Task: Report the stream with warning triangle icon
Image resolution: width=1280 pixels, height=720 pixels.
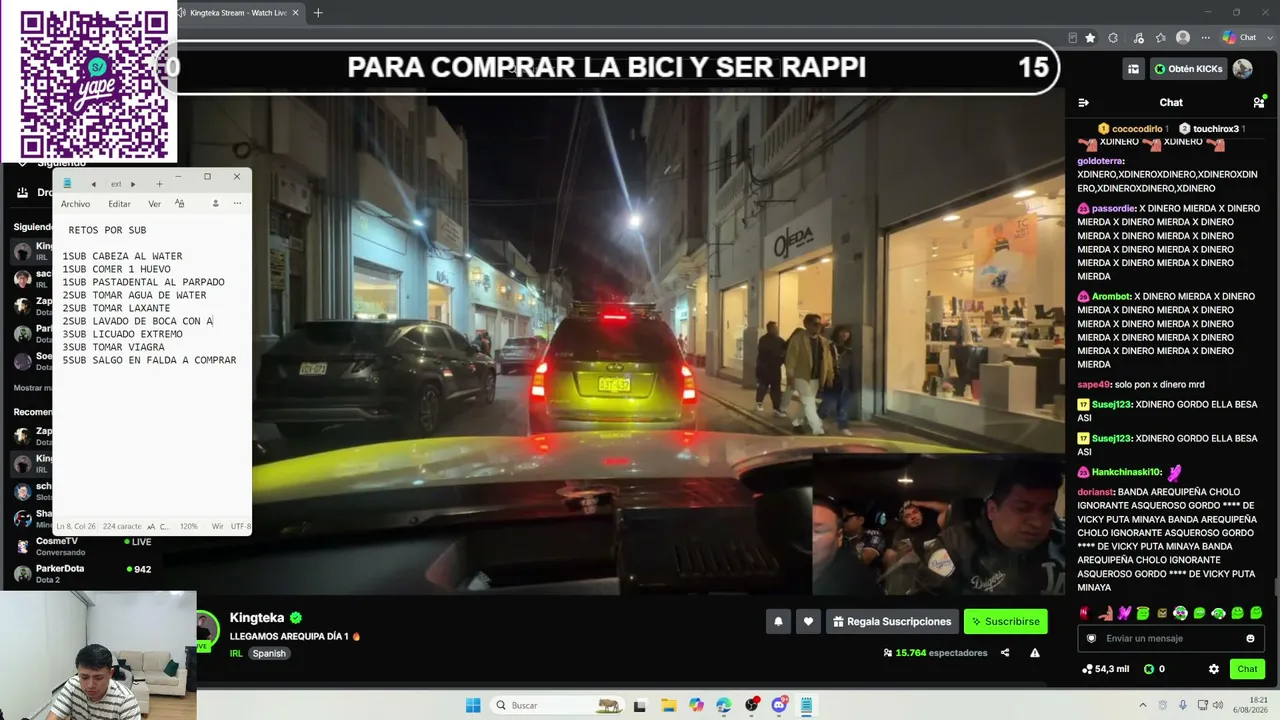Action: tap(1035, 653)
